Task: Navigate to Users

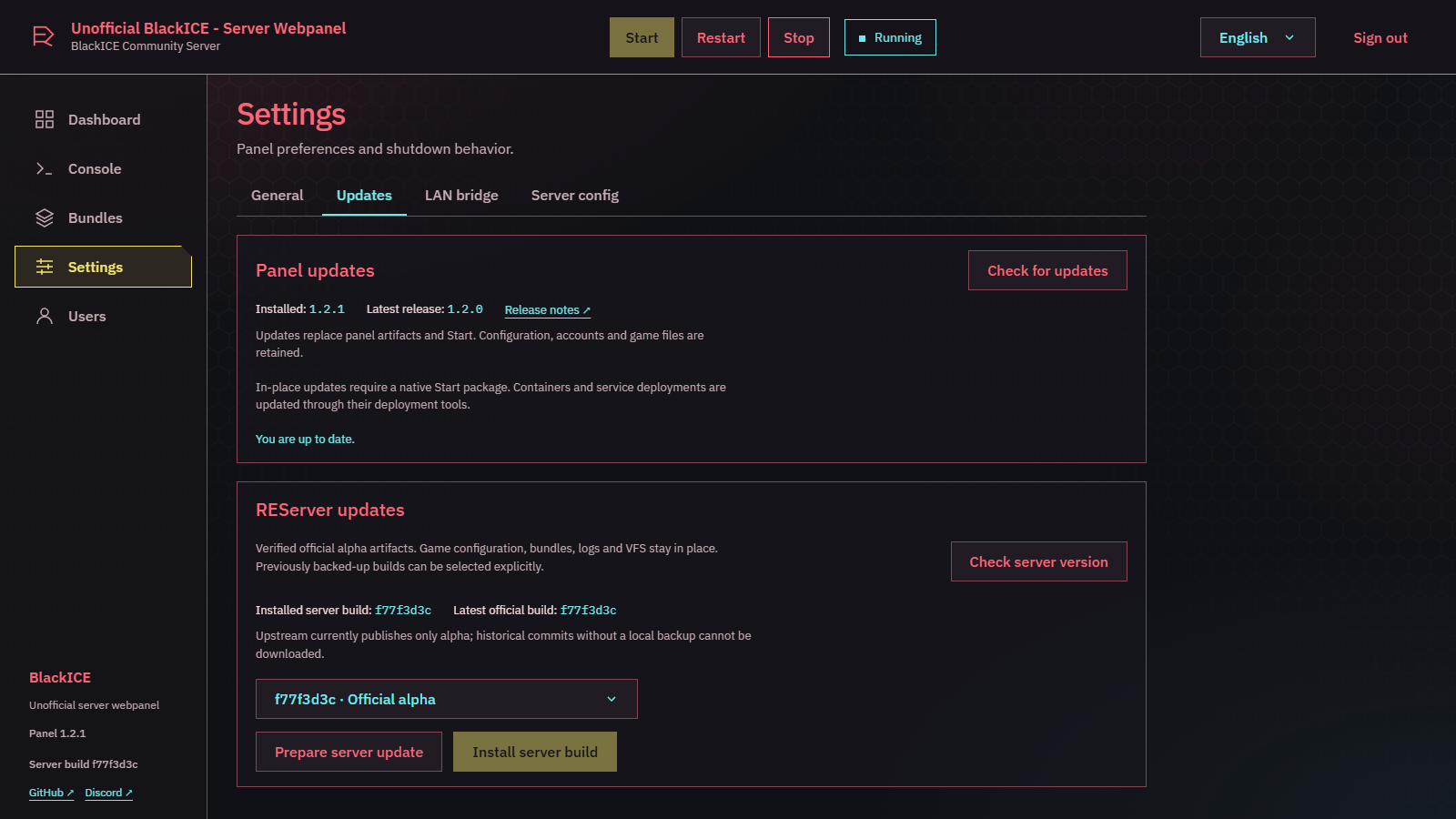Action: pos(103,316)
